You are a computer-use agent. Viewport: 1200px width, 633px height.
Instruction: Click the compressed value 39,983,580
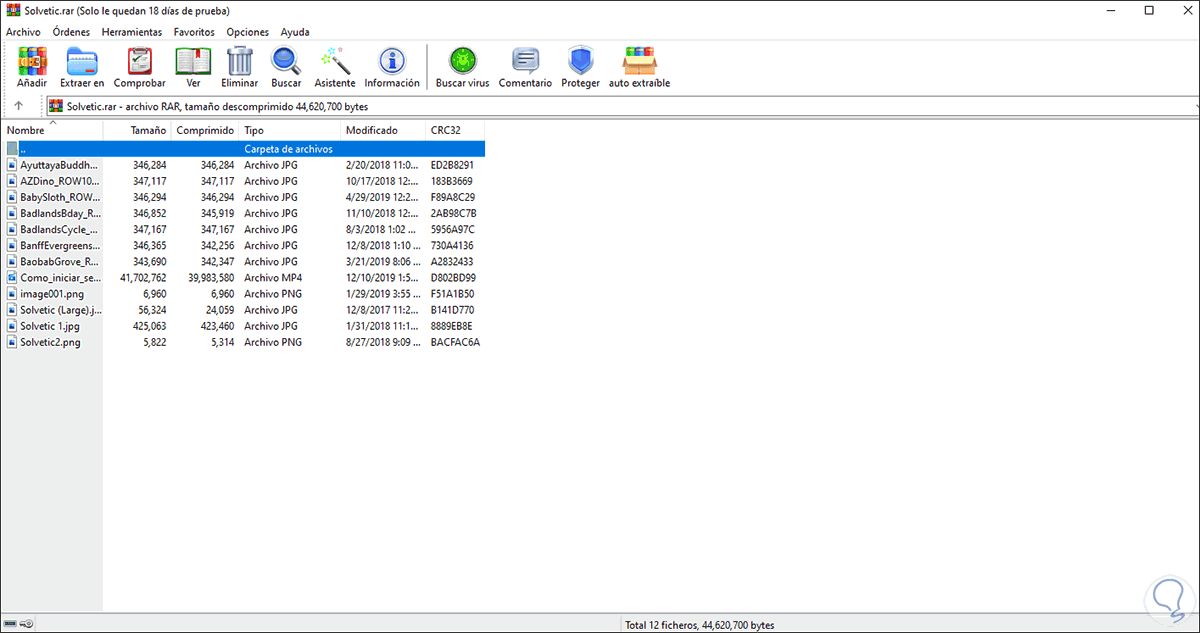(x=210, y=278)
